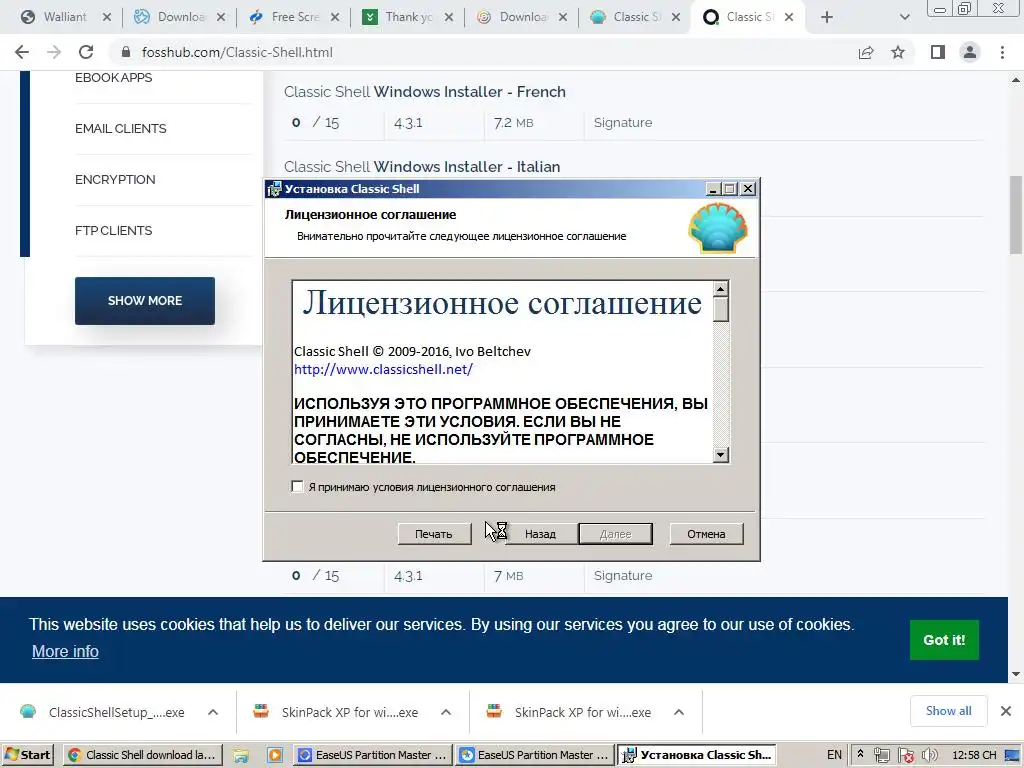The width and height of the screenshot is (1024, 768).
Task: Click the site lock icon
Action: pyautogui.click(x=126, y=52)
